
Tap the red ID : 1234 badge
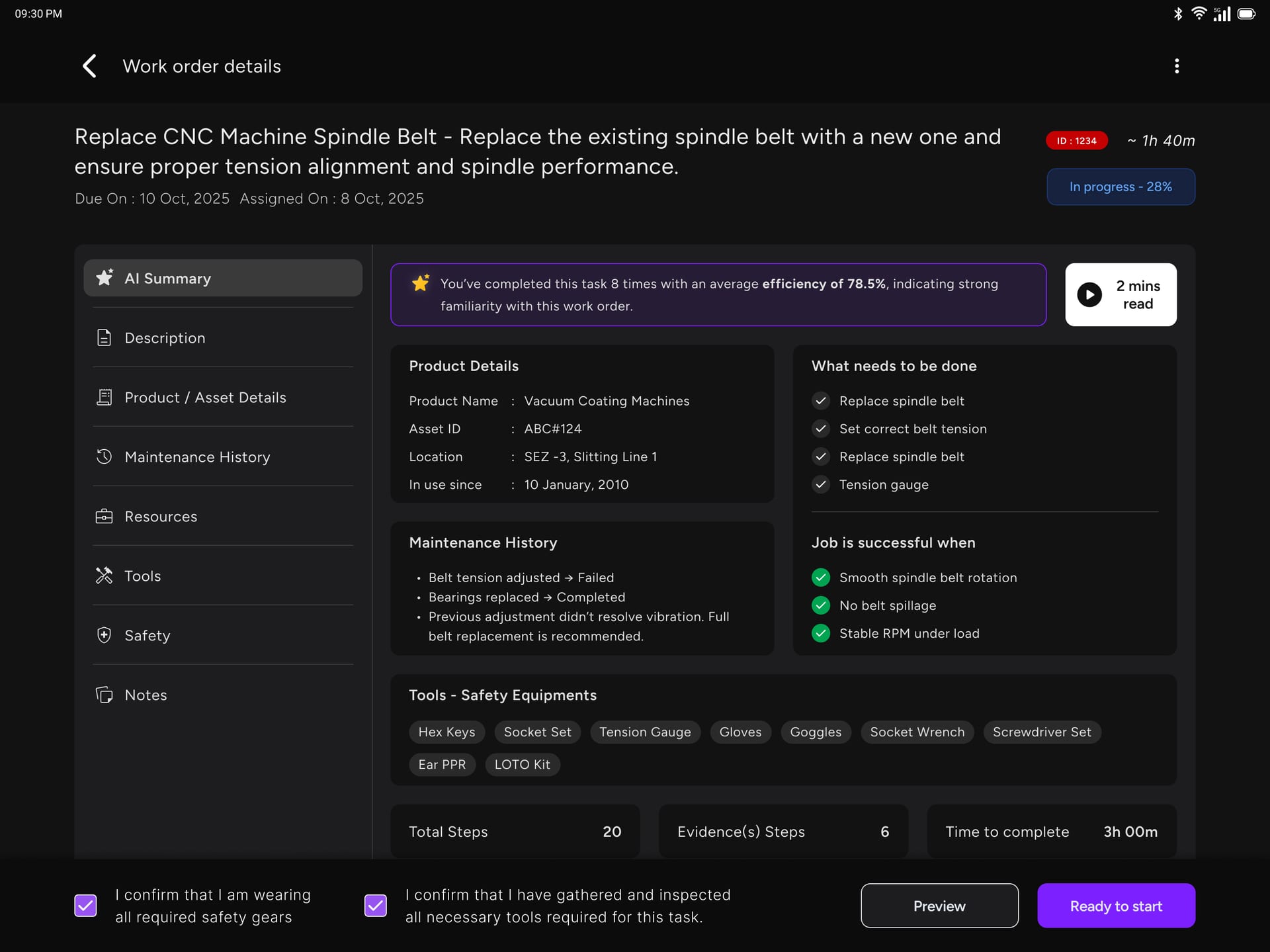[1076, 141]
